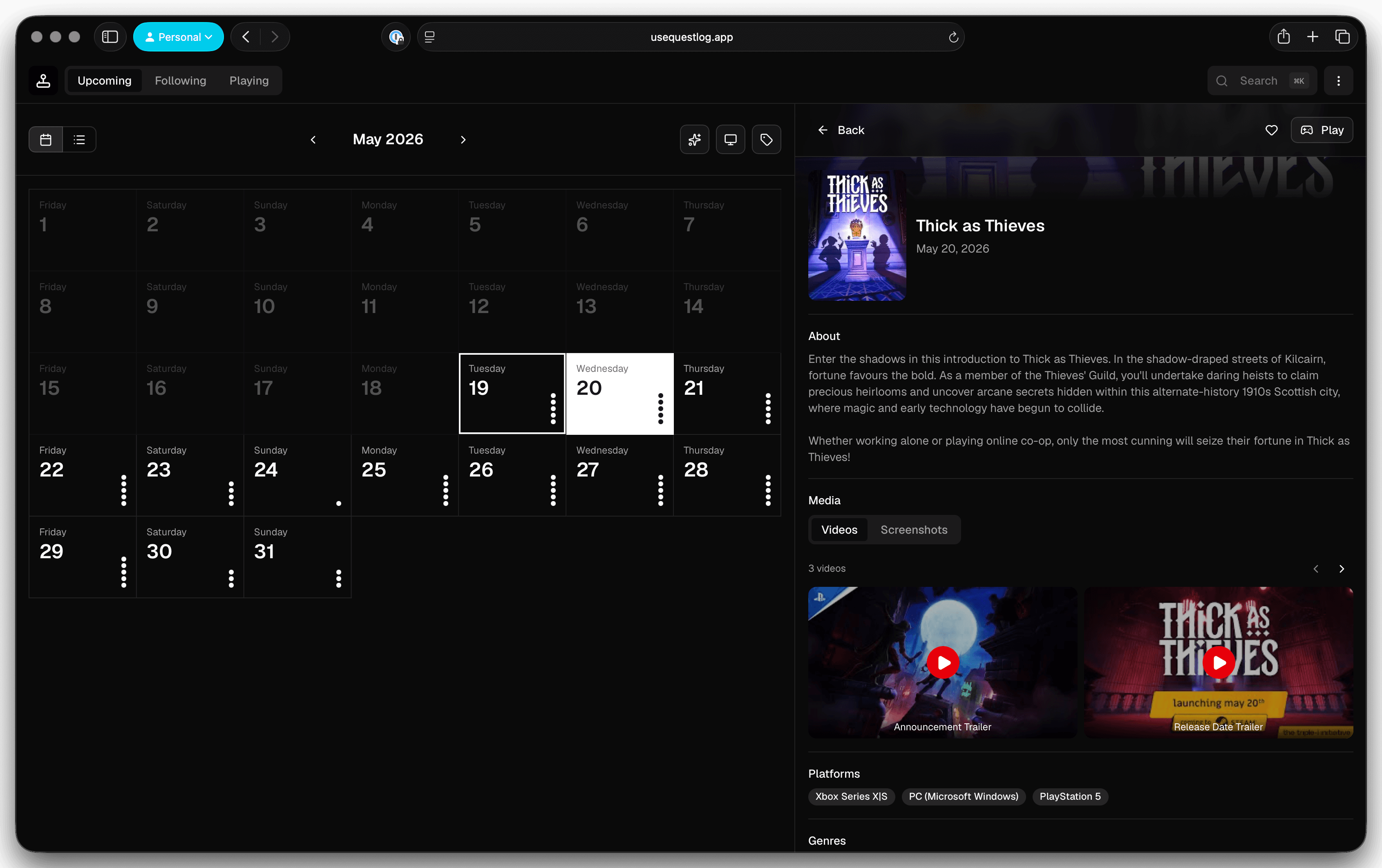Open the tag genre filter
The image size is (1382, 868).
click(766, 139)
